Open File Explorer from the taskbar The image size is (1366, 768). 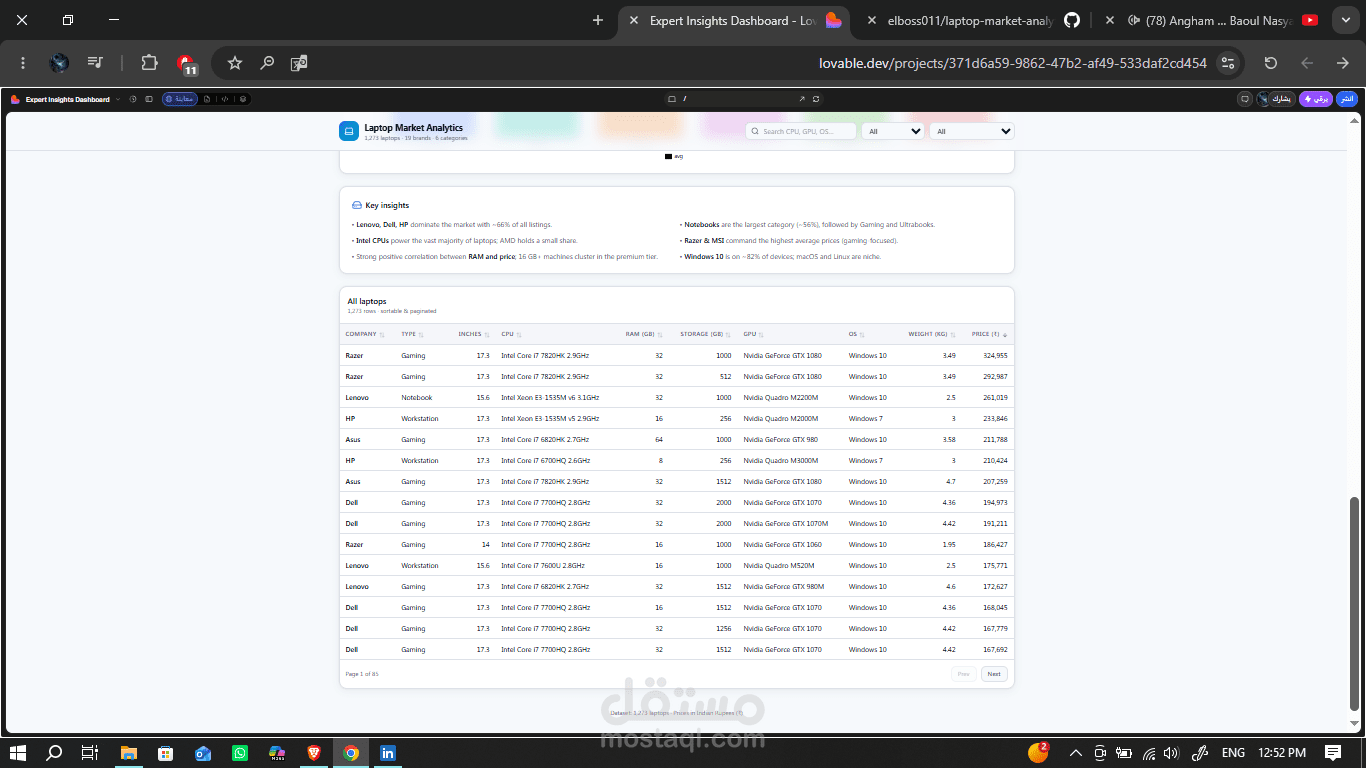coord(128,752)
